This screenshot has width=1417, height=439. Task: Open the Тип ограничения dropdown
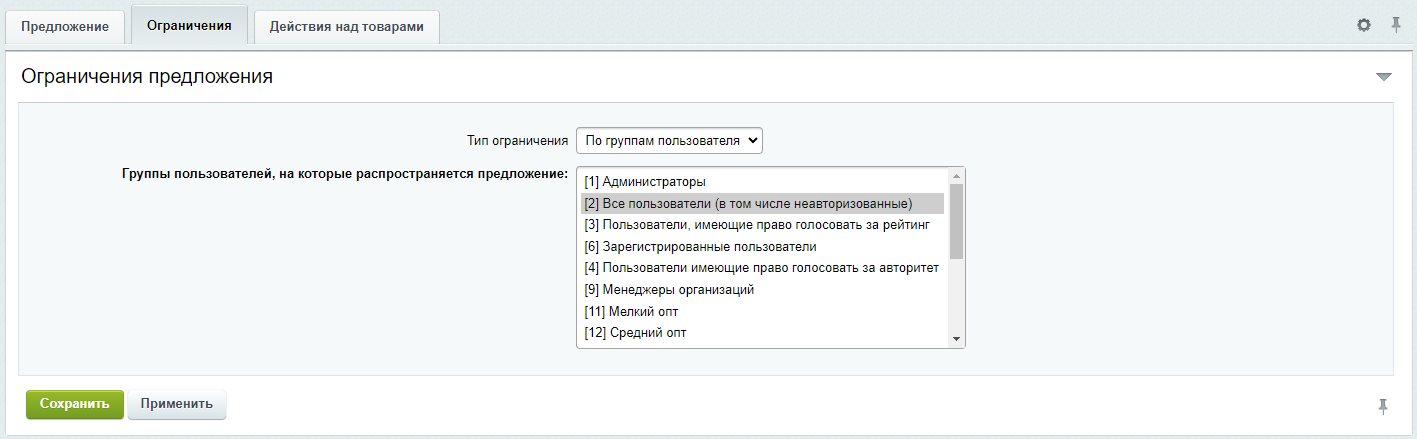[669, 141]
